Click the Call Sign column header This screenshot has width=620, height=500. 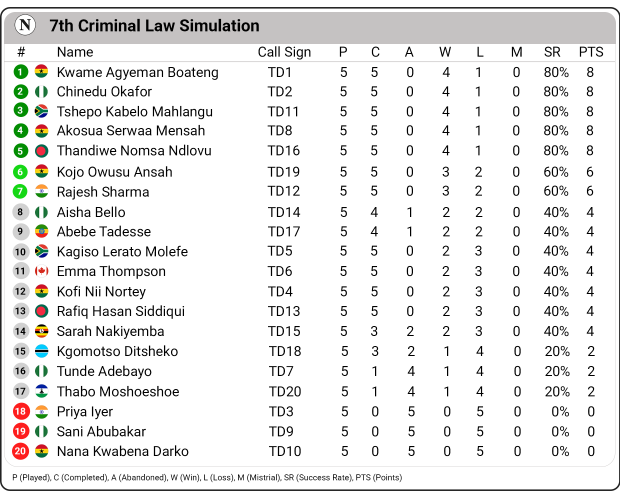(284, 52)
